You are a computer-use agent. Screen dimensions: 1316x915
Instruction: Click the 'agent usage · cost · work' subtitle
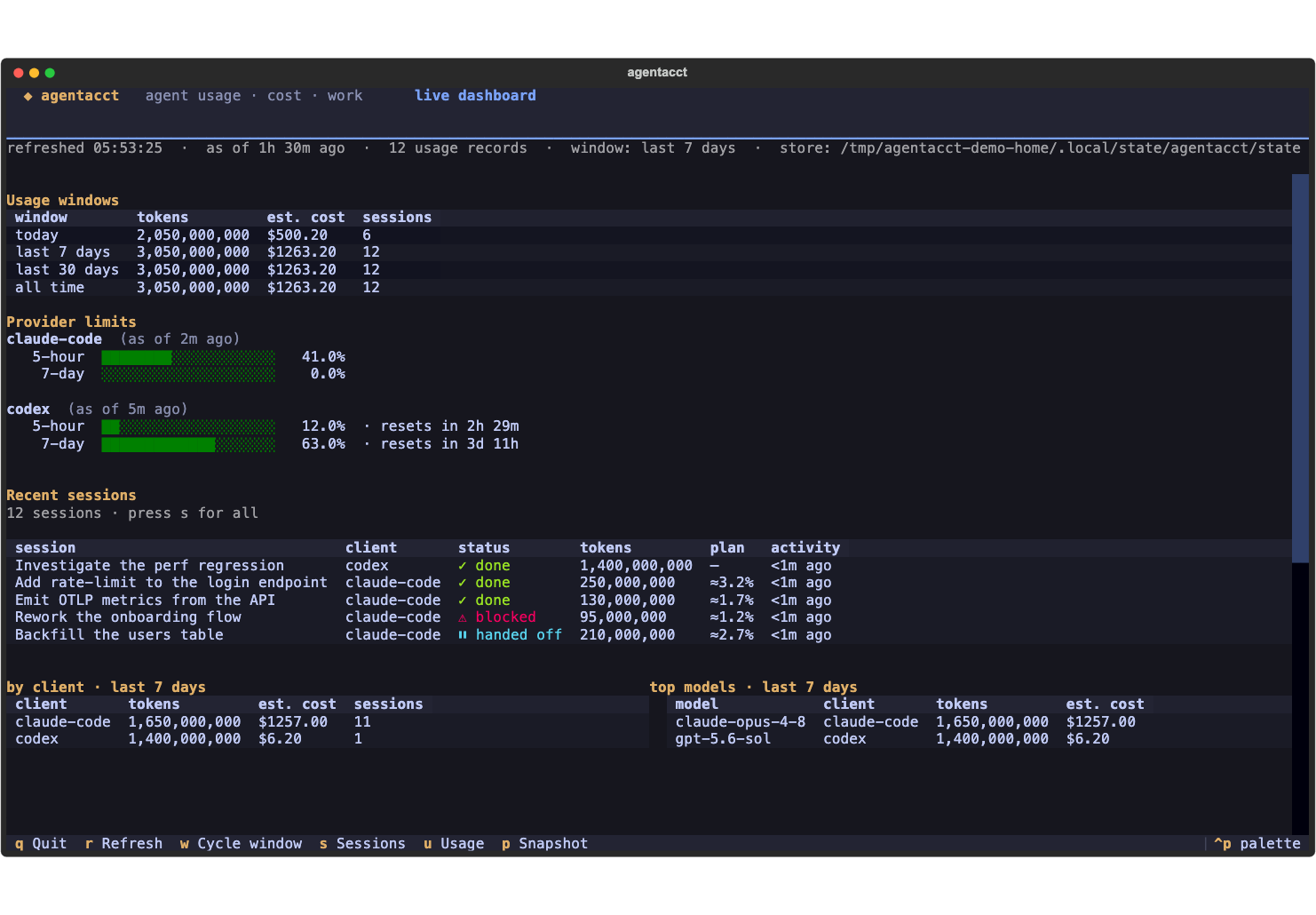pyautogui.click(x=254, y=96)
